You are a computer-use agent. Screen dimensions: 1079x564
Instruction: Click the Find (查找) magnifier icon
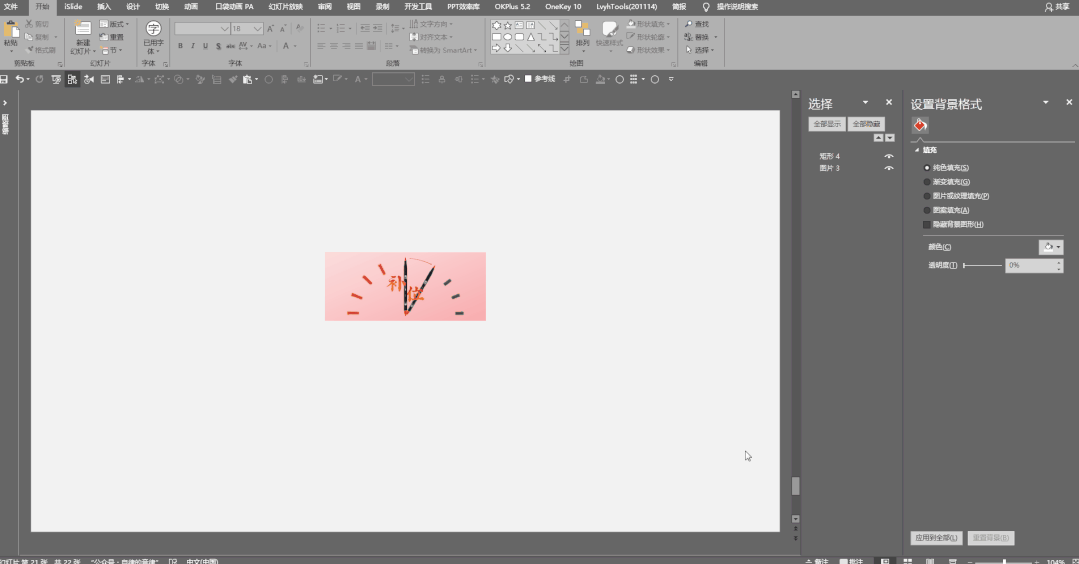coord(688,24)
